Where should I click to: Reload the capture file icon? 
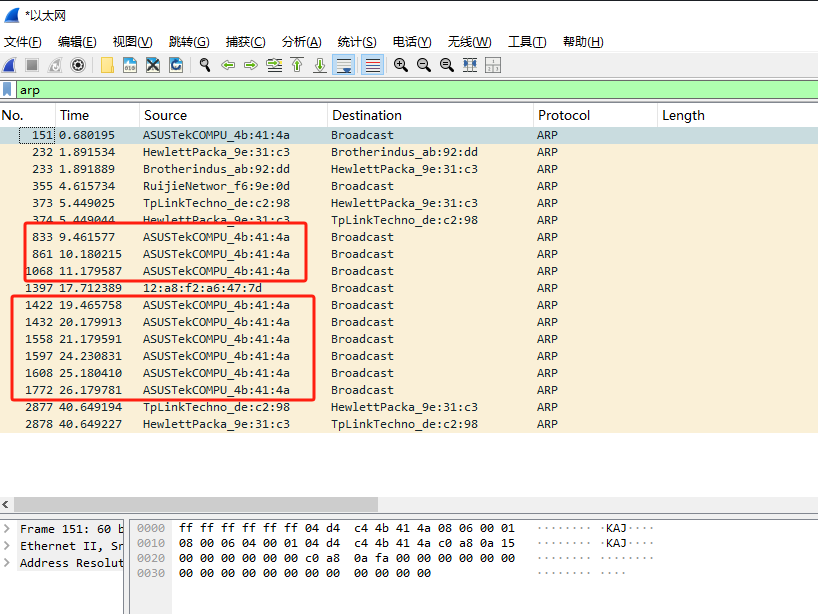176,65
